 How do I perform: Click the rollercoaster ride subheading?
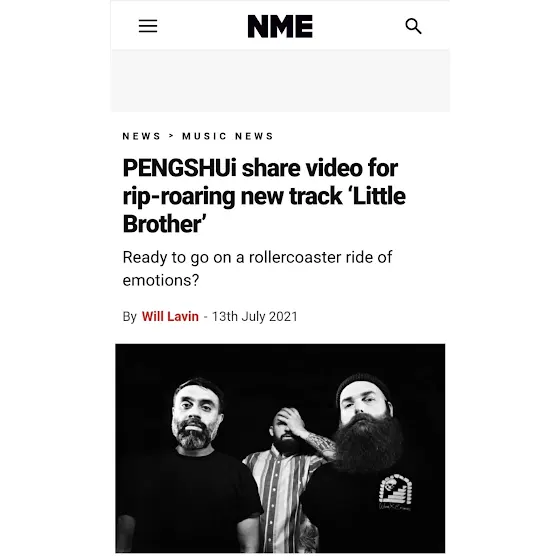[x=257, y=269]
